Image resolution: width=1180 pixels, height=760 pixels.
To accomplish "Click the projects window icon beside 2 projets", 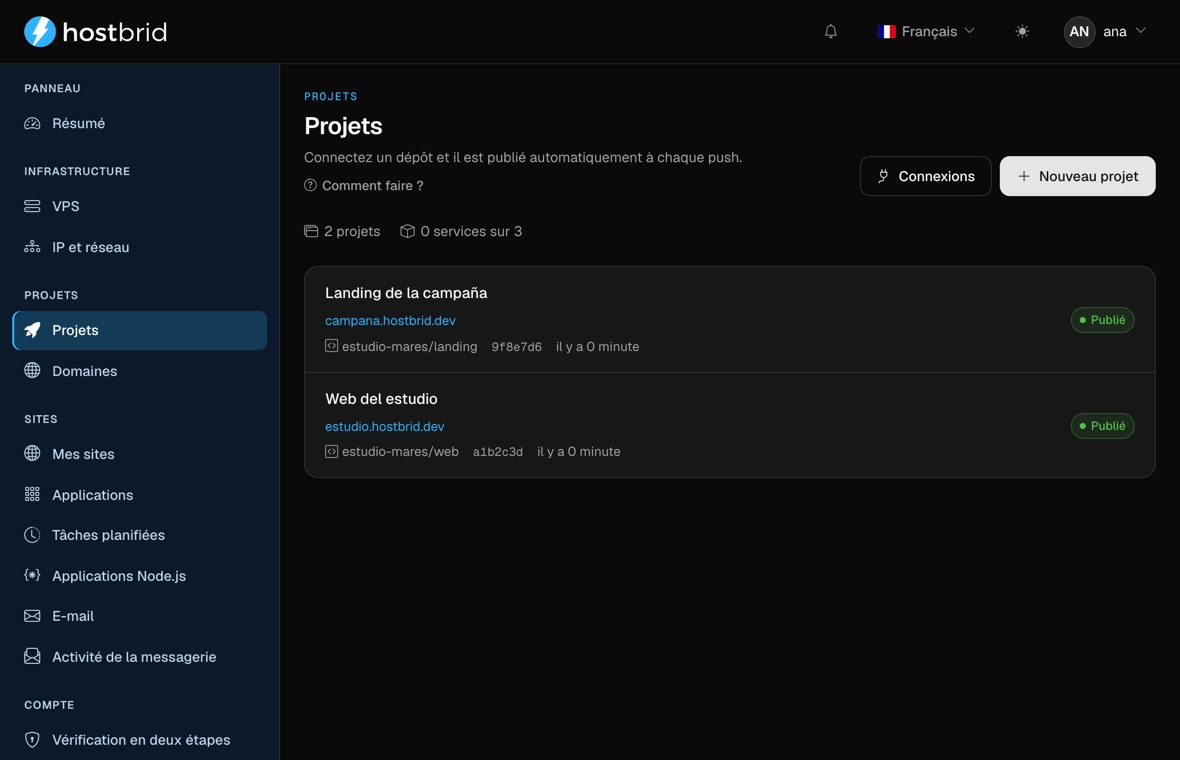I will [x=311, y=231].
